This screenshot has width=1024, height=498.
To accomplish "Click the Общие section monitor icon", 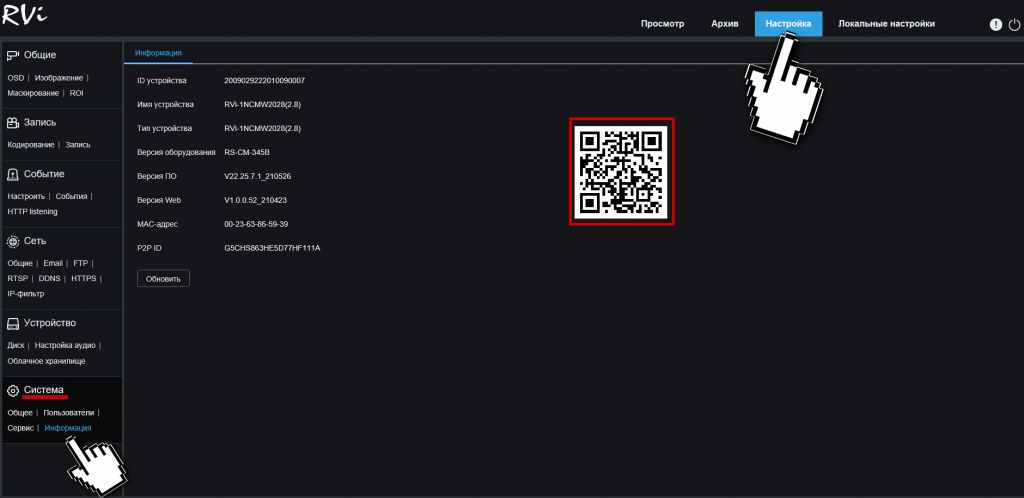I will pyautogui.click(x=13, y=55).
